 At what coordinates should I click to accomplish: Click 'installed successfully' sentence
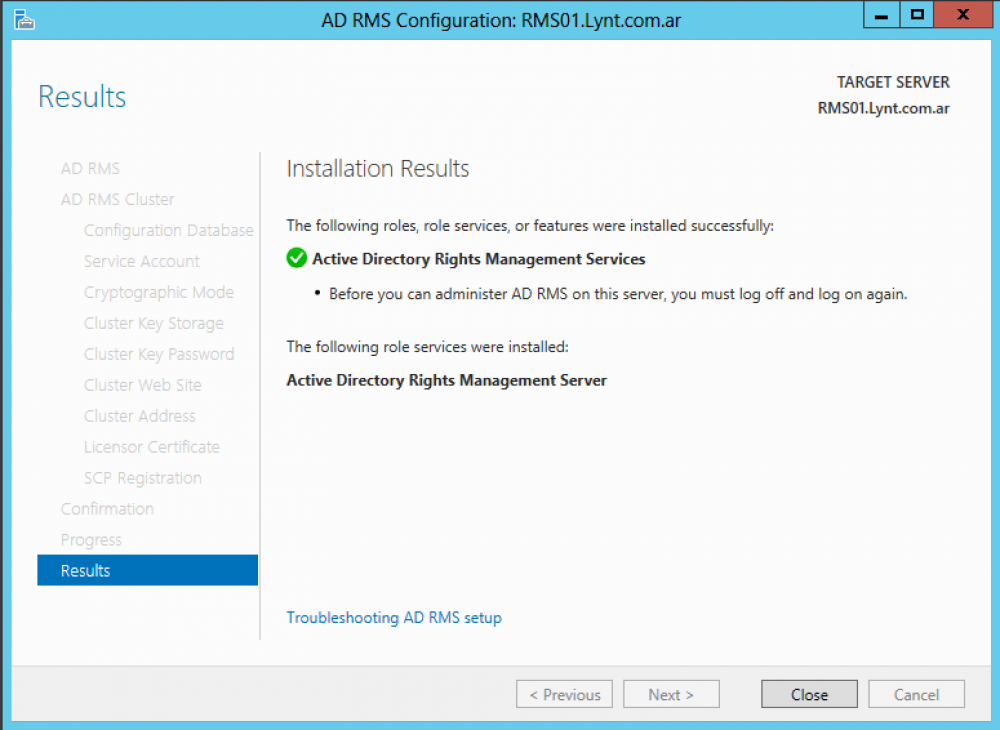(529, 226)
